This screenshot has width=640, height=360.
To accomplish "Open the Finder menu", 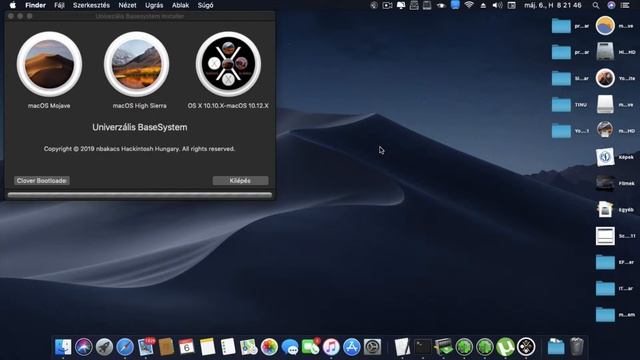I will [36, 5].
